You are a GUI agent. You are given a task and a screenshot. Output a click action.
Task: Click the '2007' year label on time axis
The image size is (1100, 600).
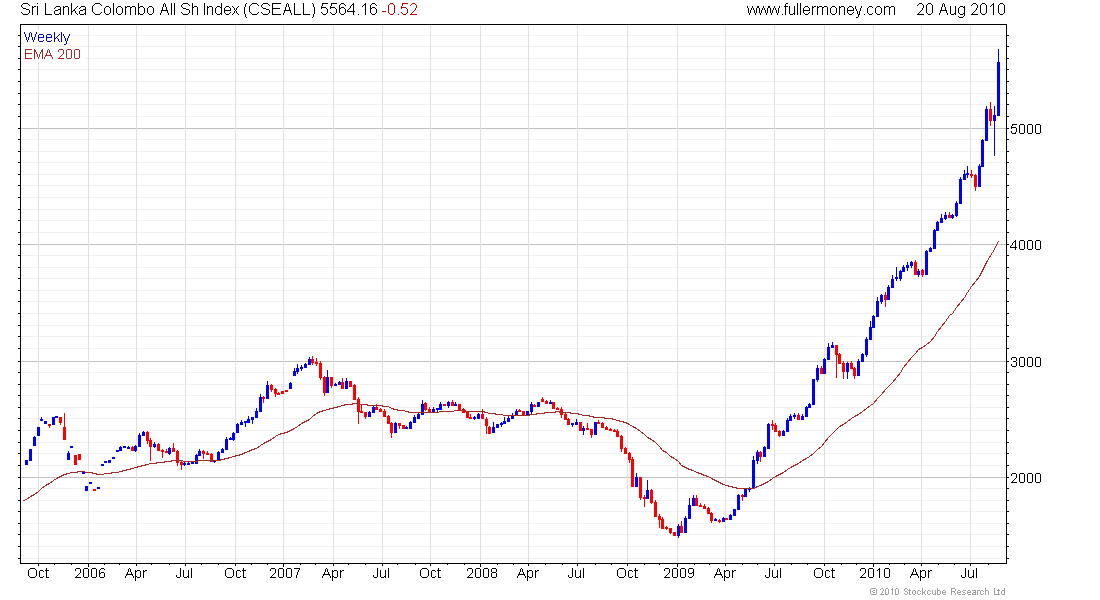(x=285, y=573)
